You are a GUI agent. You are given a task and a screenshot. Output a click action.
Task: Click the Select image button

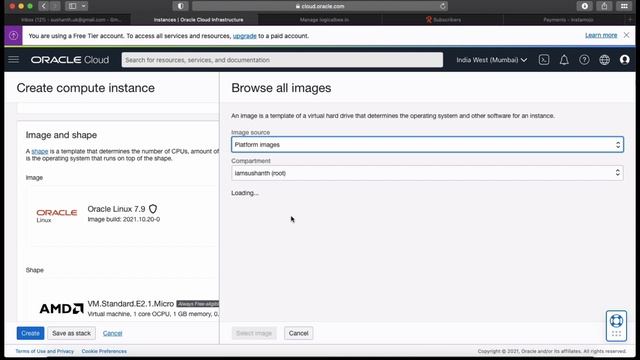[x=254, y=333]
